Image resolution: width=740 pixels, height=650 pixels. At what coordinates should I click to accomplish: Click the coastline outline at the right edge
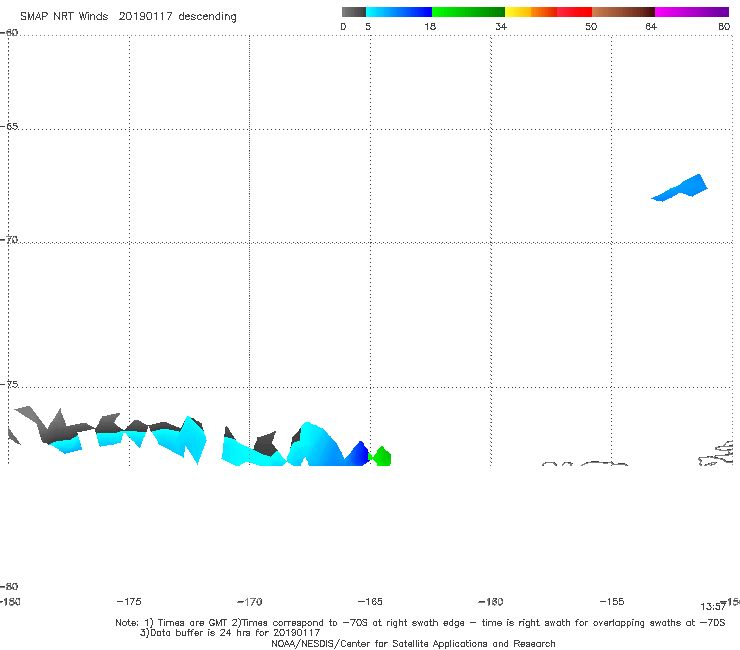(716, 454)
